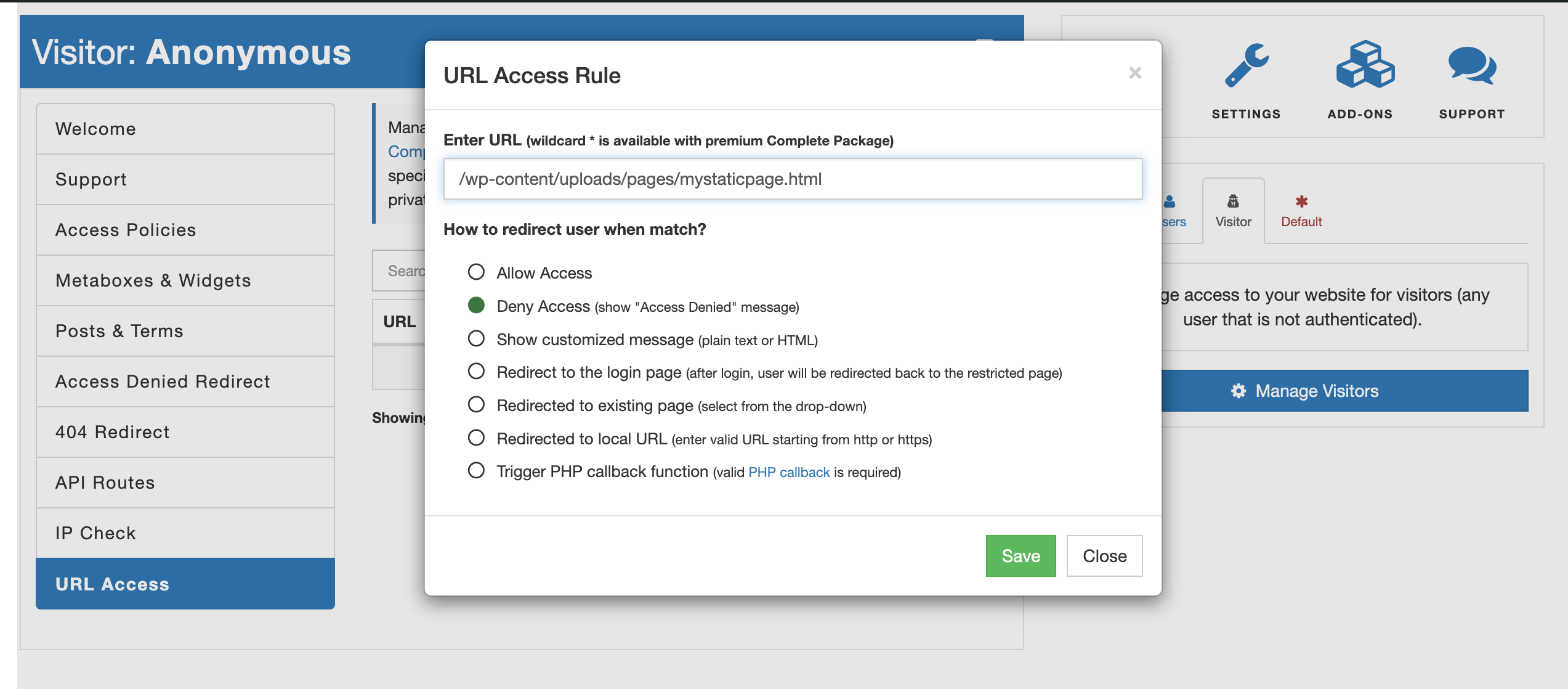Choose Show customized message option
Screen dimensions: 1568x689
476,339
